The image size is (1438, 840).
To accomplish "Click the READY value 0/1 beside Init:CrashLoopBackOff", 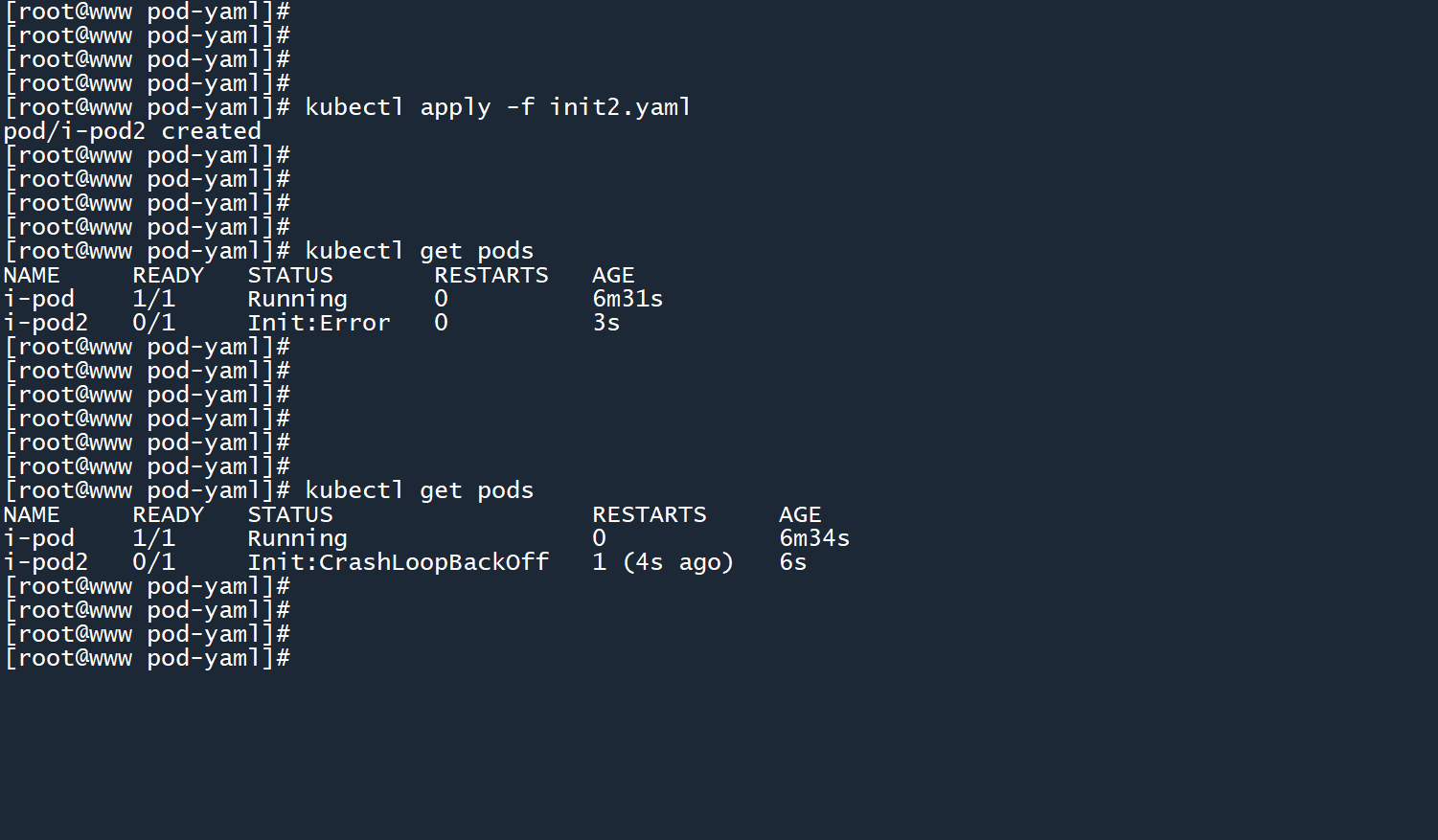I will tap(153, 562).
